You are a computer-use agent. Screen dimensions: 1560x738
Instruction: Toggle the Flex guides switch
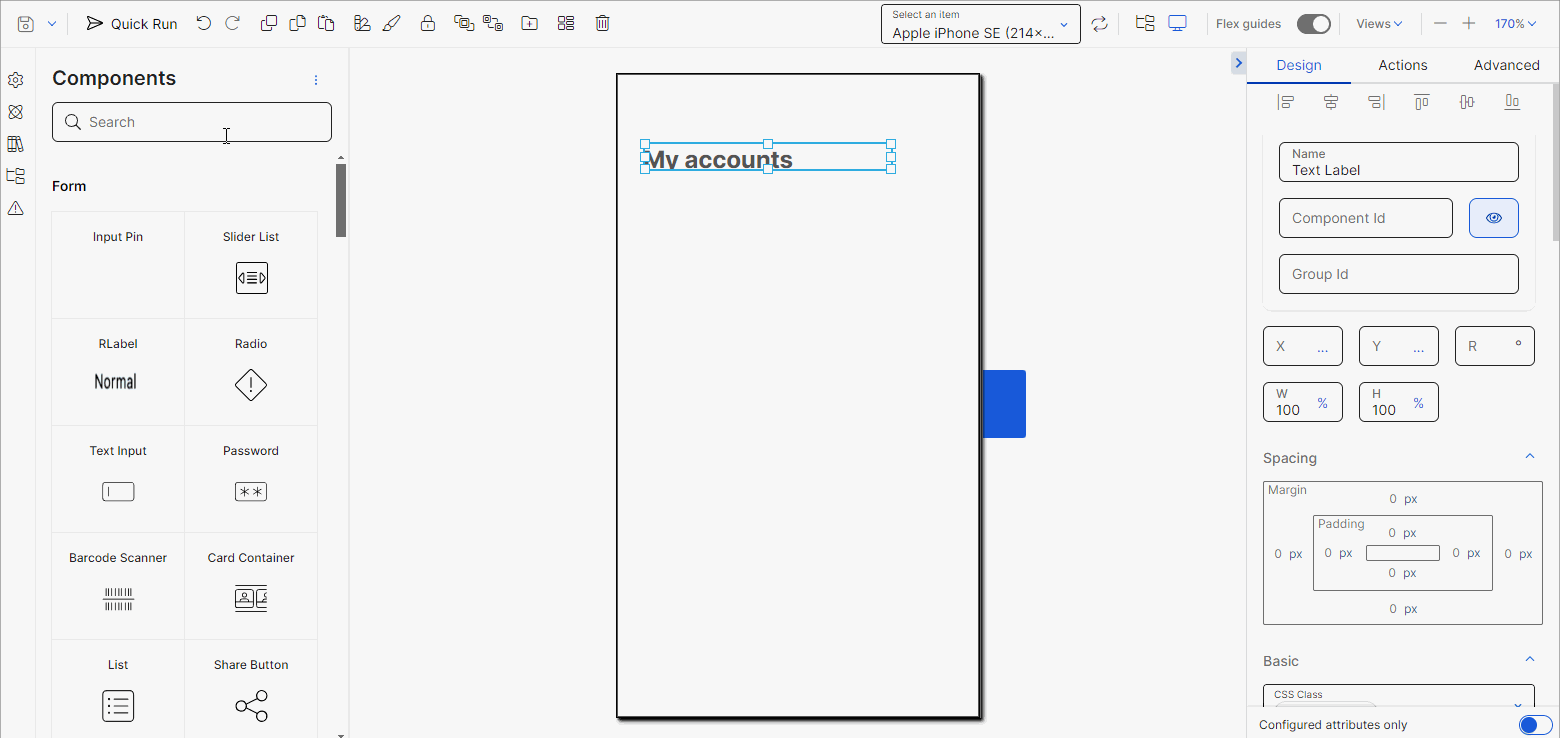pos(1314,23)
